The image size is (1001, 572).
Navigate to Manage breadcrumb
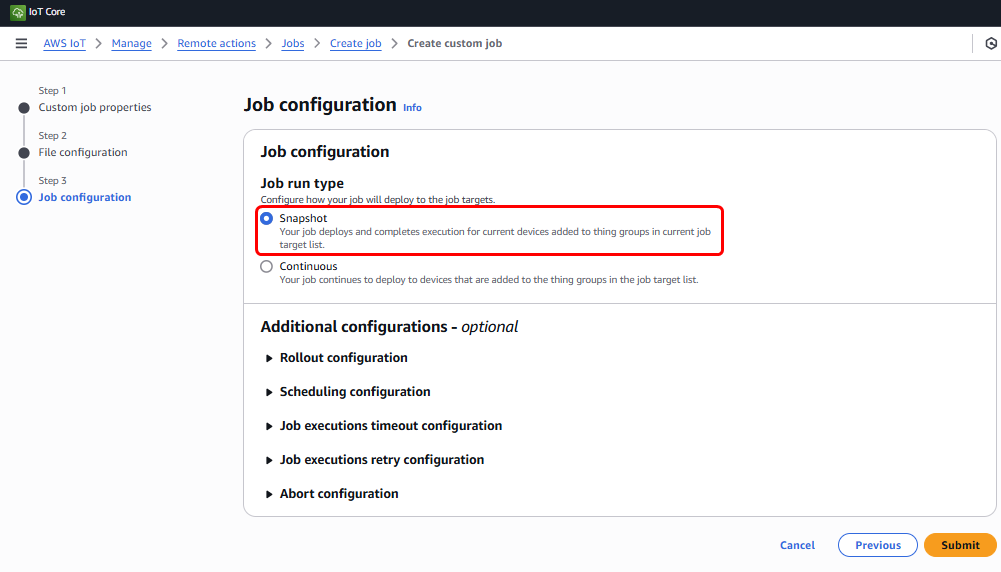132,44
